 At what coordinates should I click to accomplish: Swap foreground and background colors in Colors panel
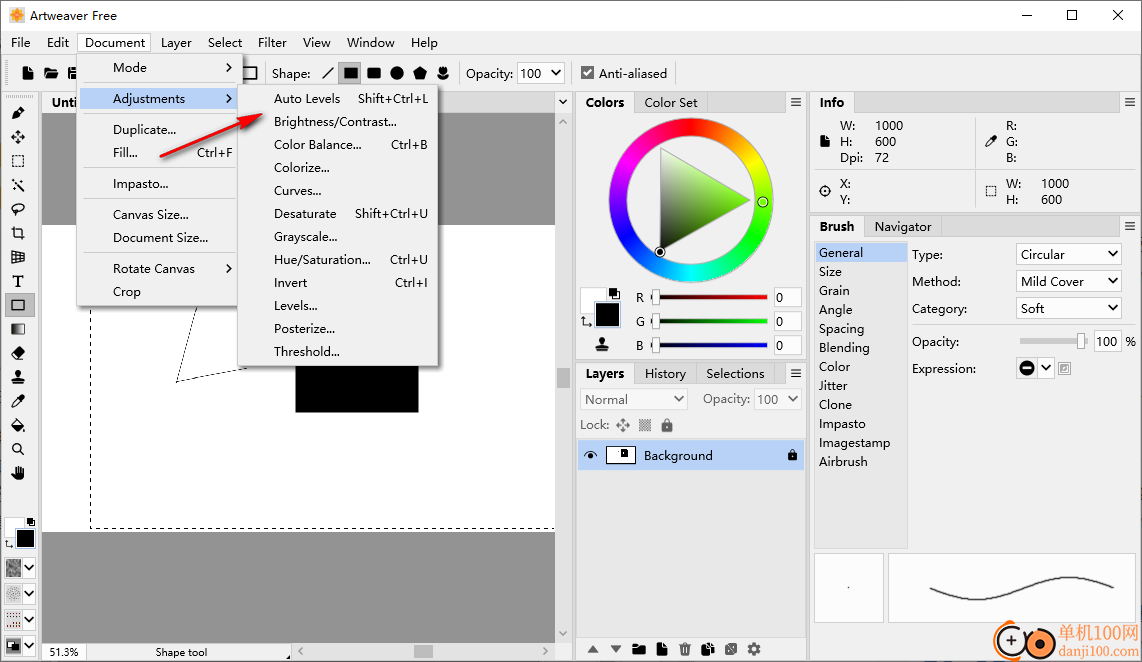[586, 321]
